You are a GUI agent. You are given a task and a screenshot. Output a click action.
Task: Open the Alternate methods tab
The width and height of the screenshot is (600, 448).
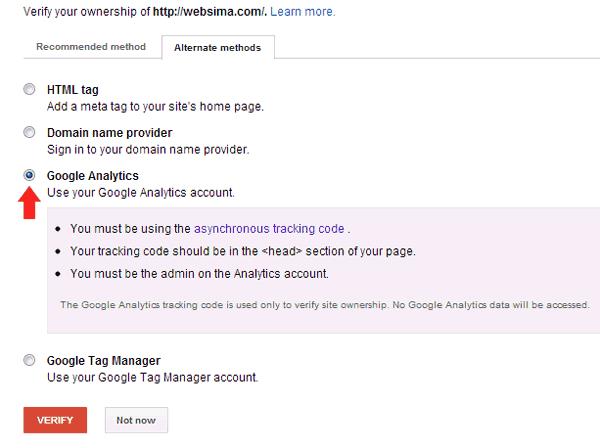point(218,47)
